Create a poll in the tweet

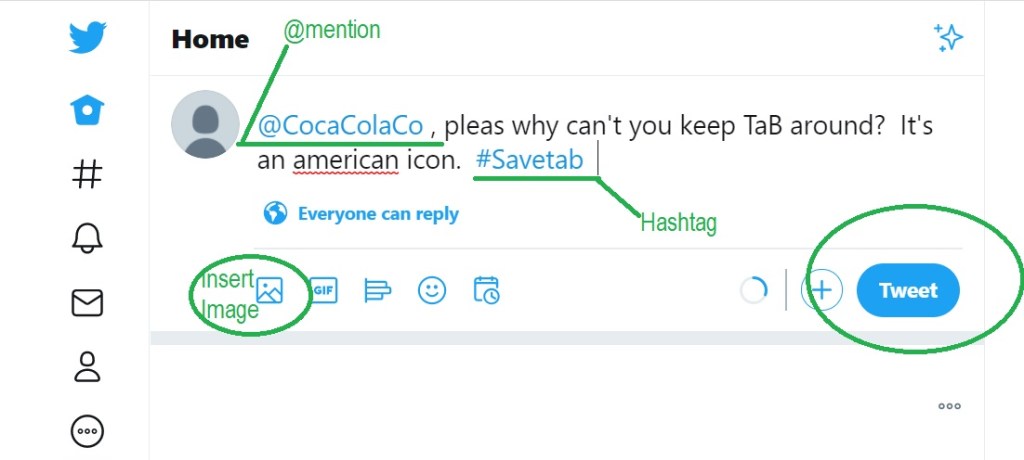point(377,291)
